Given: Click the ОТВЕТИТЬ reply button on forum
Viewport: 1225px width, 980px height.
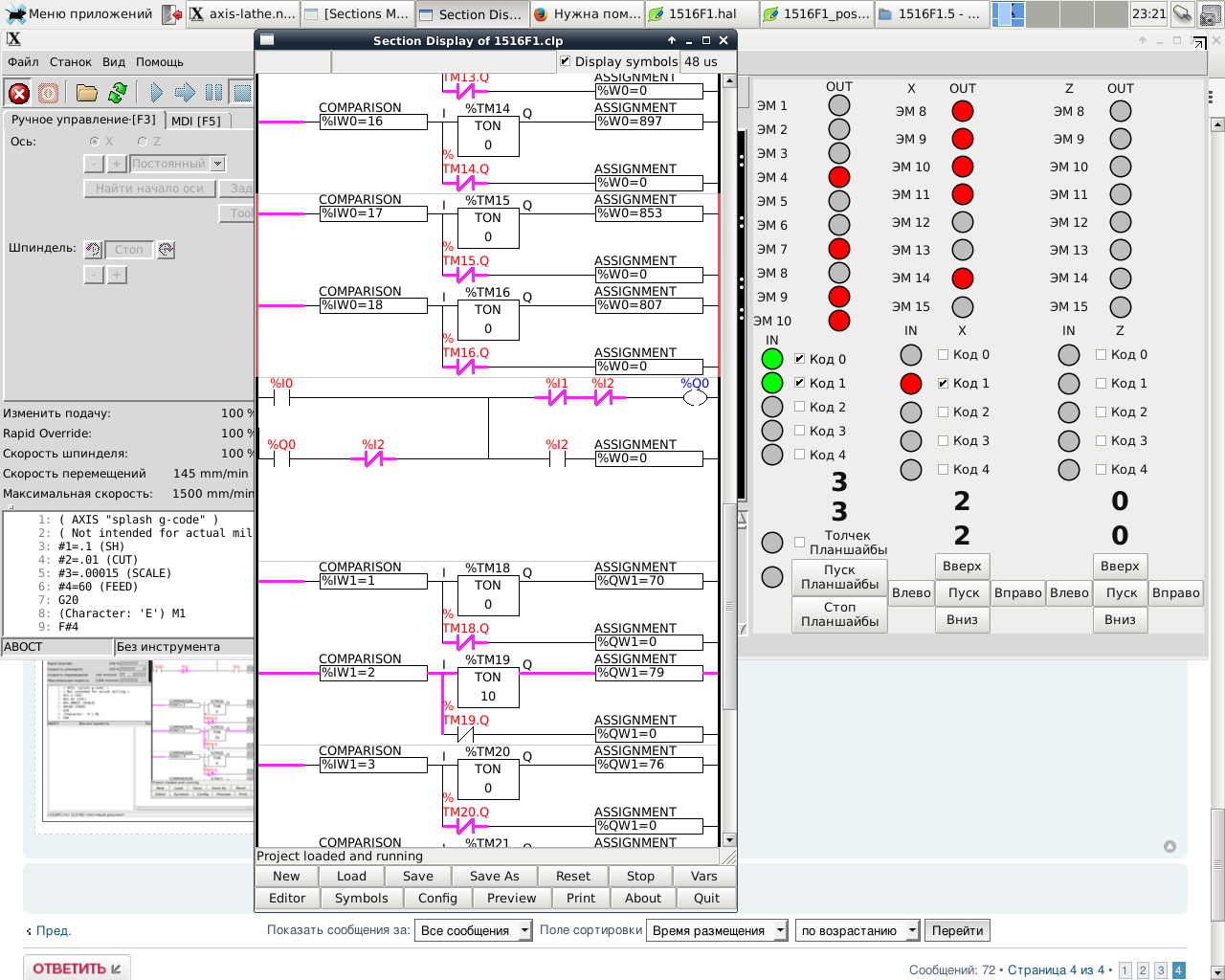Looking at the screenshot, I should pos(78,969).
